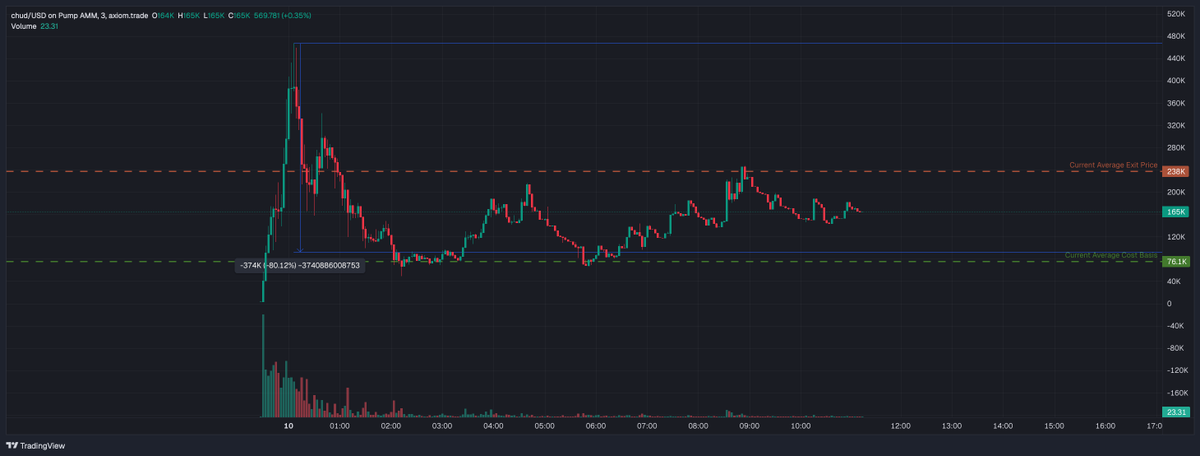Click the orange 238K price tag

1175,172
